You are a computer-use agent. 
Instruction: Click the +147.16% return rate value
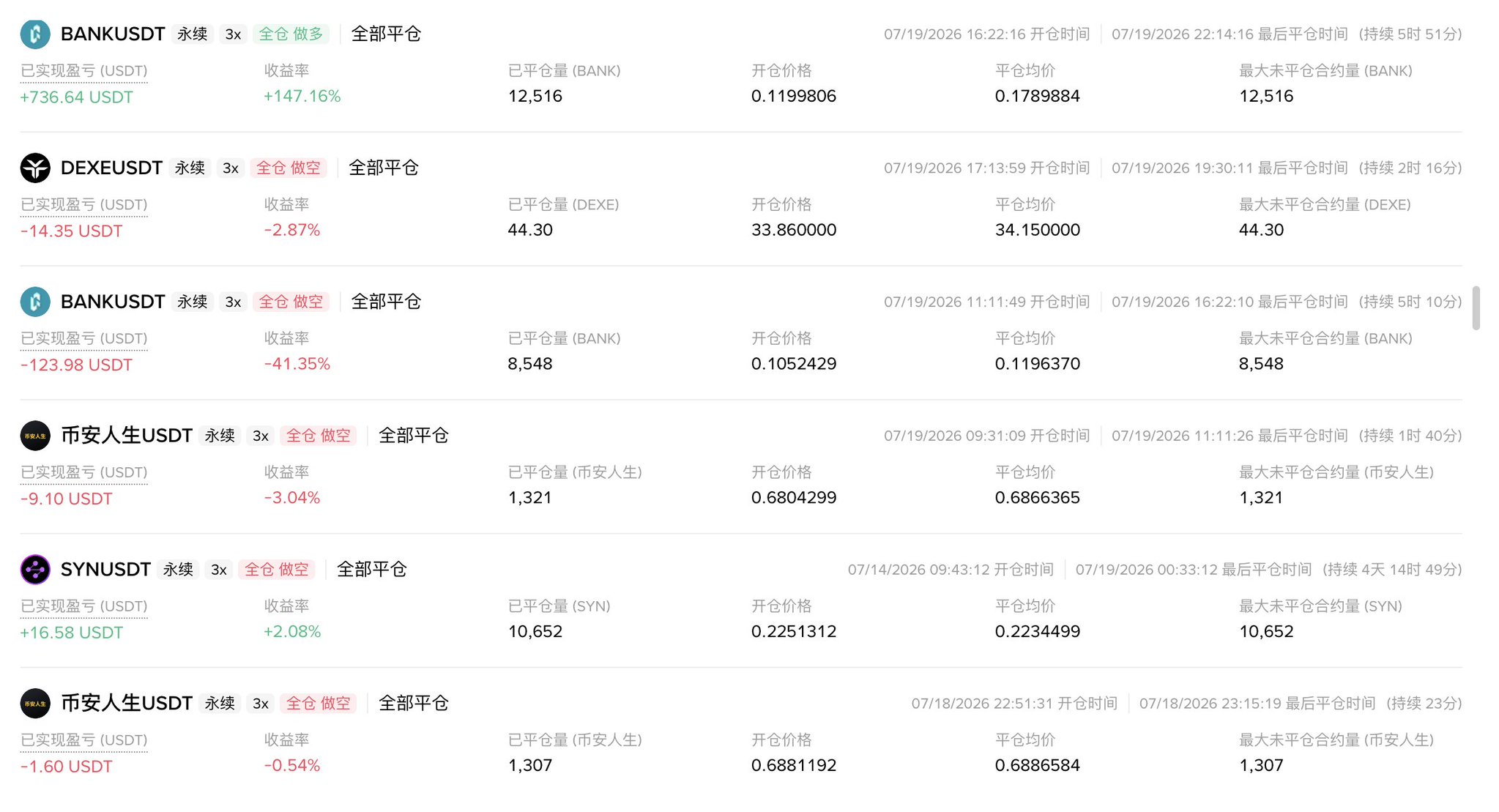302,96
